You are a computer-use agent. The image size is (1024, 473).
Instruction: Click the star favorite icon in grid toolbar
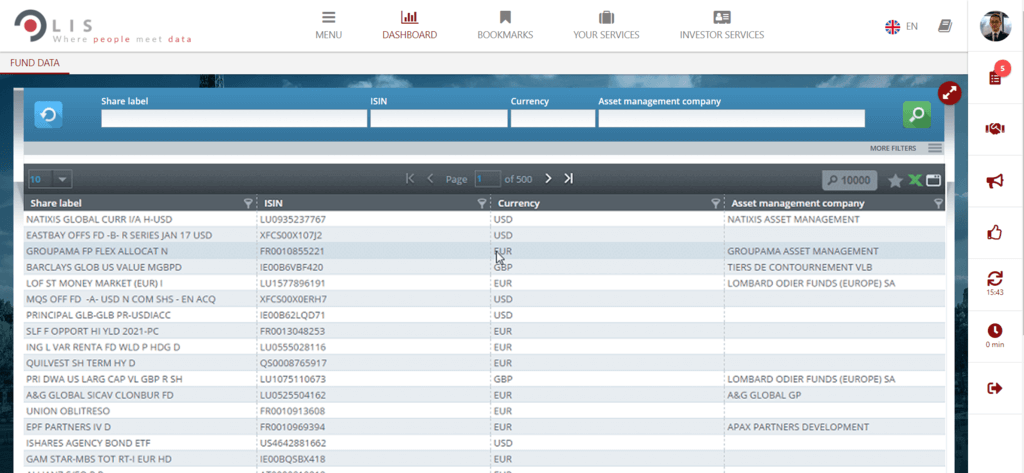click(895, 181)
